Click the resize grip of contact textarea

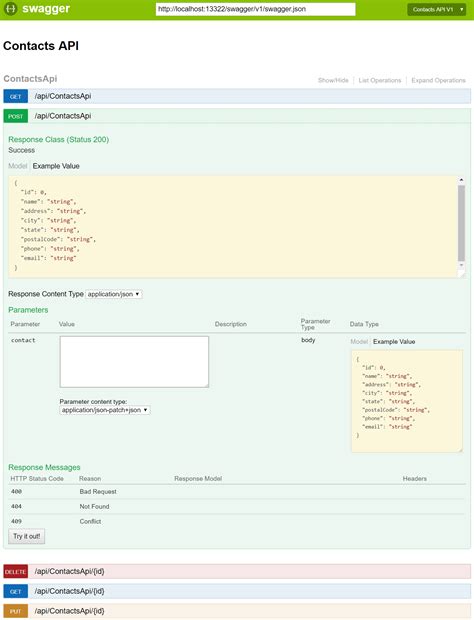pyautogui.click(x=206, y=385)
